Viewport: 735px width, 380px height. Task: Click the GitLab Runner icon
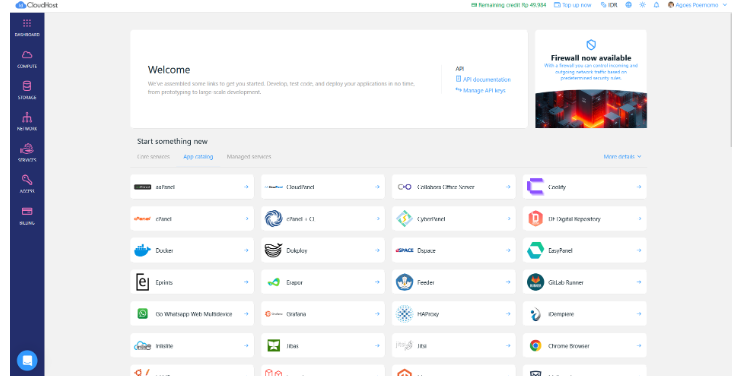[535, 282]
